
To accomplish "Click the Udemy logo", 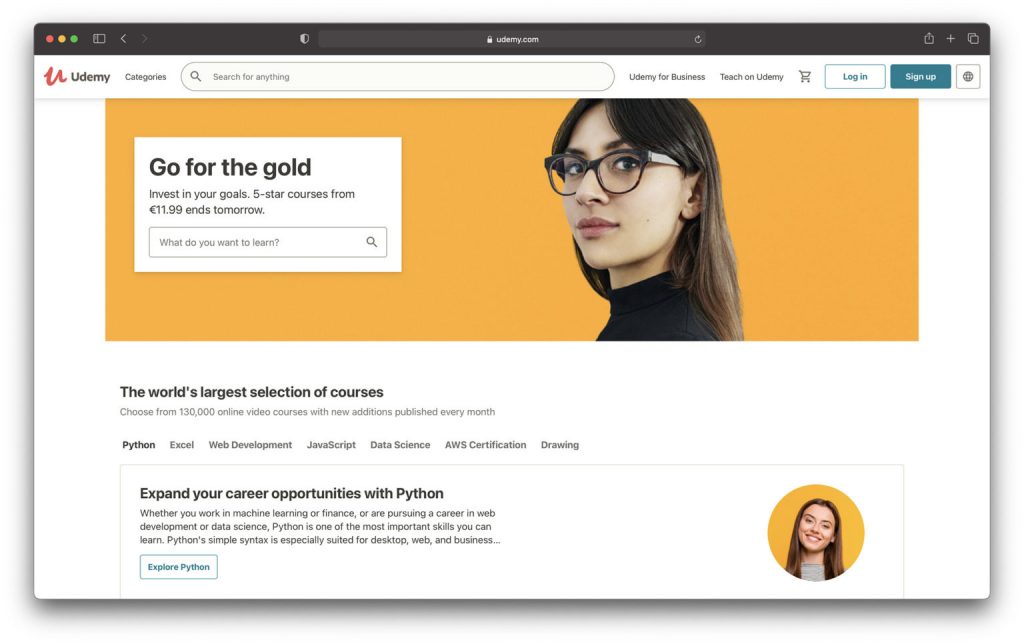I will 77,76.
